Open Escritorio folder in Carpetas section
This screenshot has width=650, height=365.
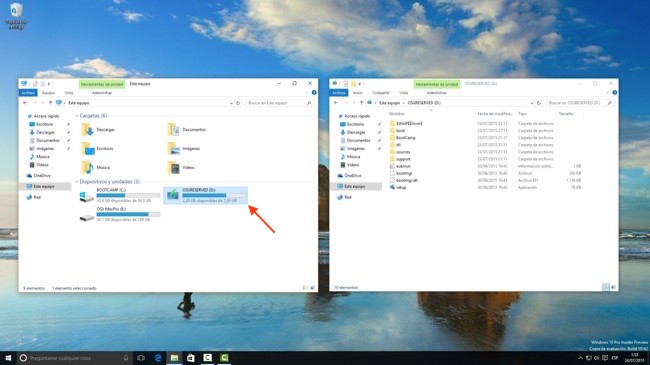pos(97,148)
